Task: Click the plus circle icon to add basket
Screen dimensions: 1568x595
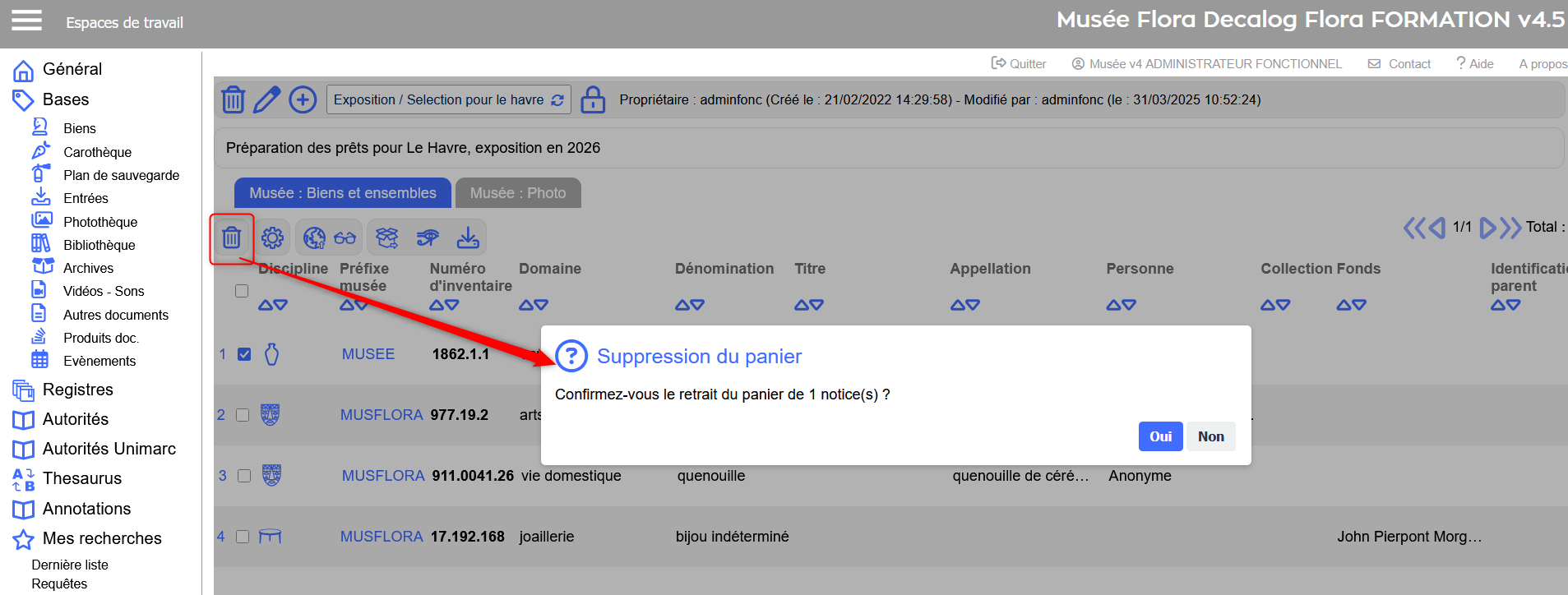Action: 303,100
